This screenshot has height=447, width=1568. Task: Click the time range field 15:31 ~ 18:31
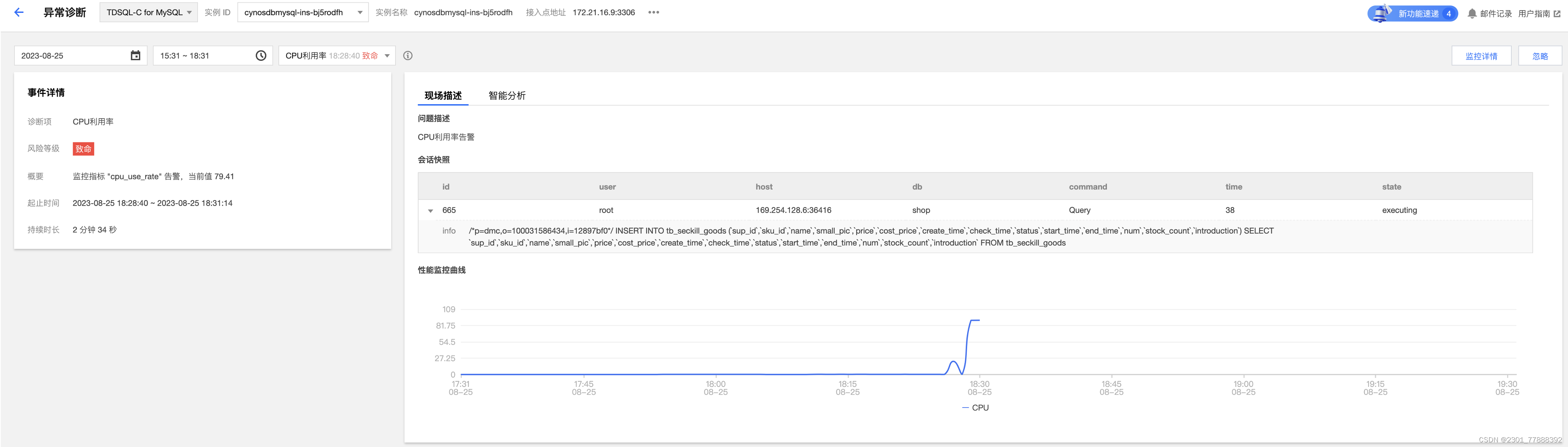point(212,55)
